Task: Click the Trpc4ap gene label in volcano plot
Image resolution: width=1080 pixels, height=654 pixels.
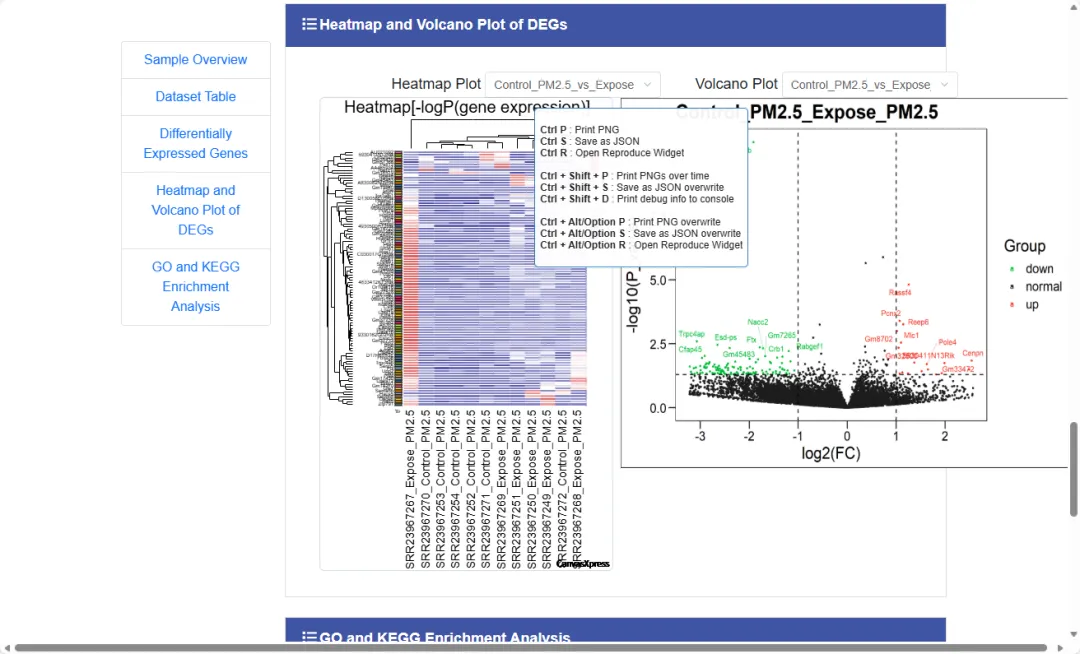Action: [691, 334]
